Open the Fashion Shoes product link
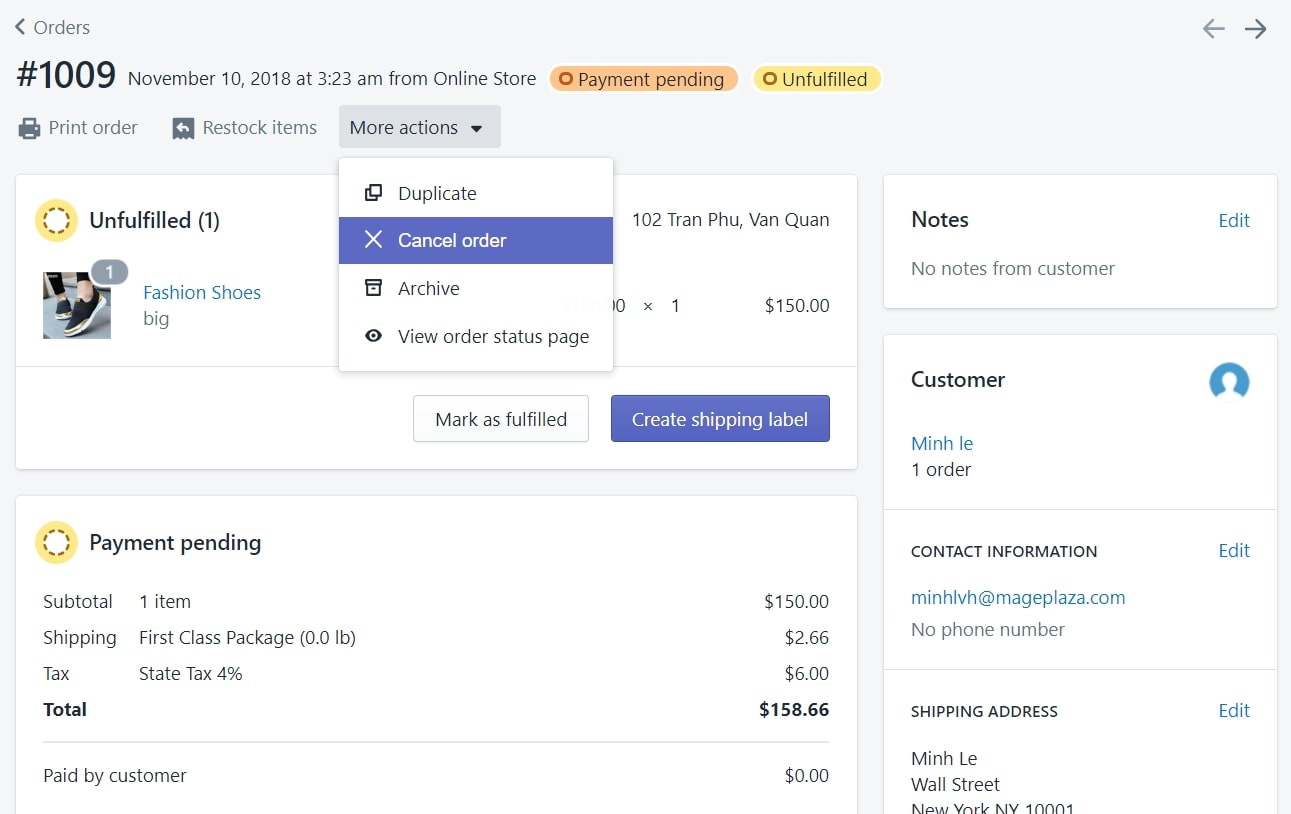The image size is (1291, 814). click(202, 292)
